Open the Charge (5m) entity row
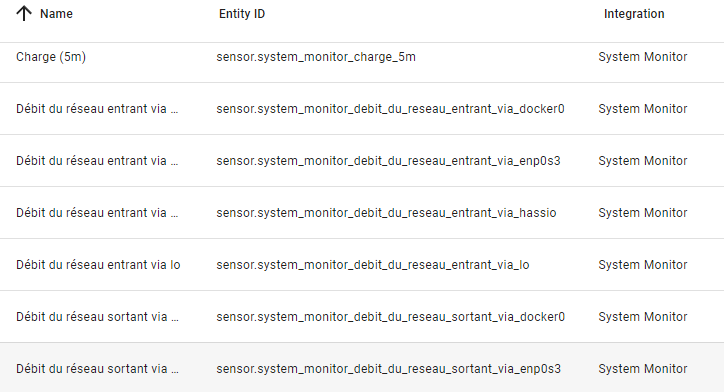The width and height of the screenshot is (724, 392). [x=362, y=57]
